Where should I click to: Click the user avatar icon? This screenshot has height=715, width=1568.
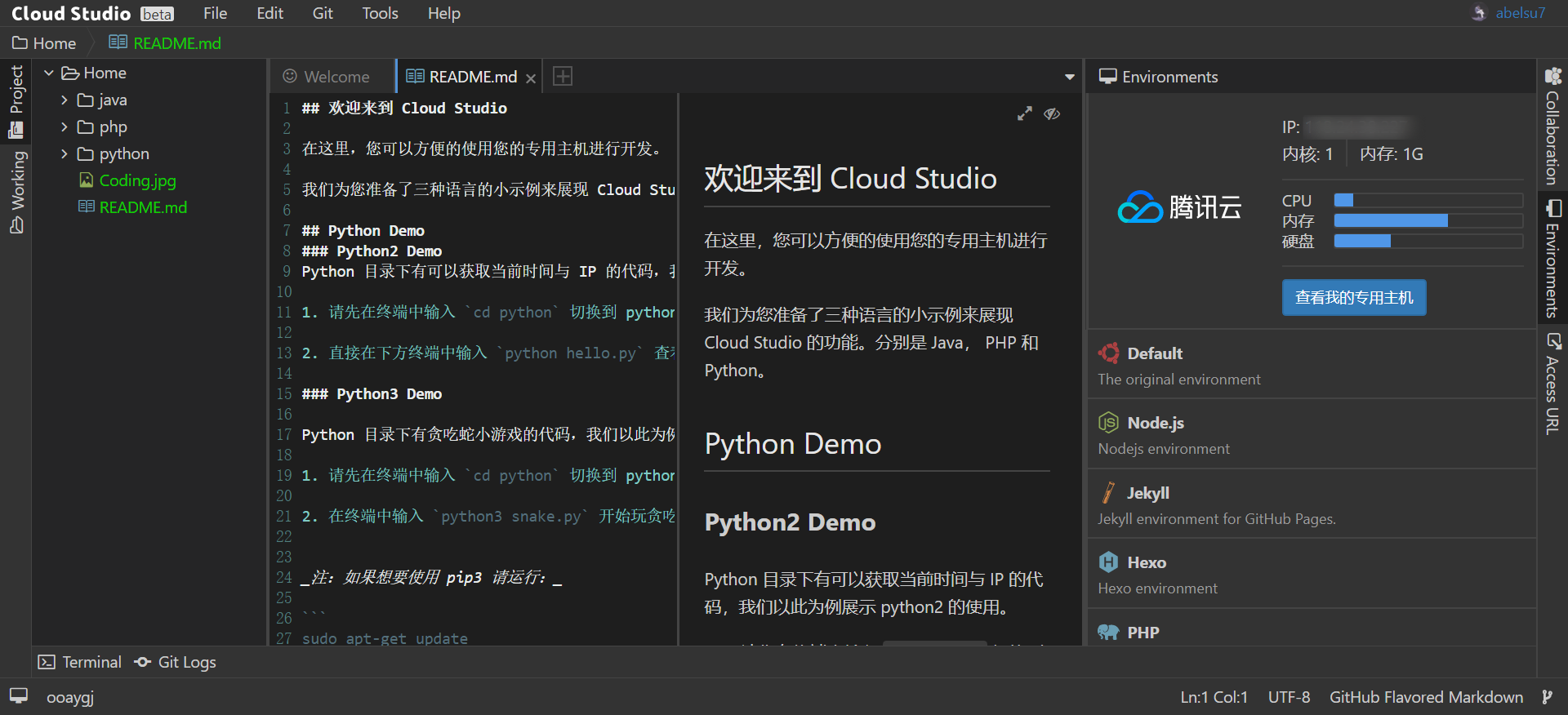coord(1479,13)
